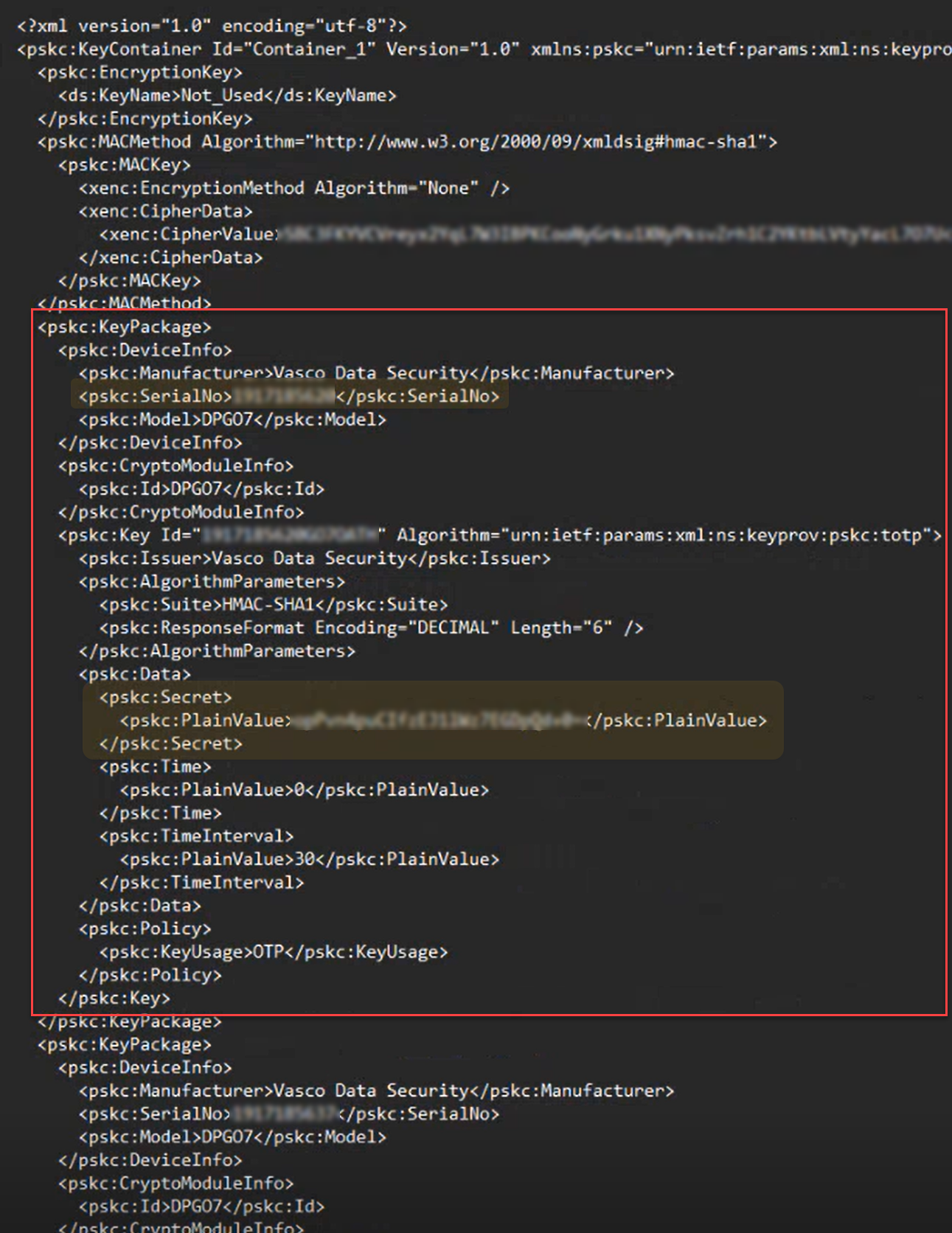
Task: Click the pskc:MACMethod opening tag name
Action: tap(114, 142)
